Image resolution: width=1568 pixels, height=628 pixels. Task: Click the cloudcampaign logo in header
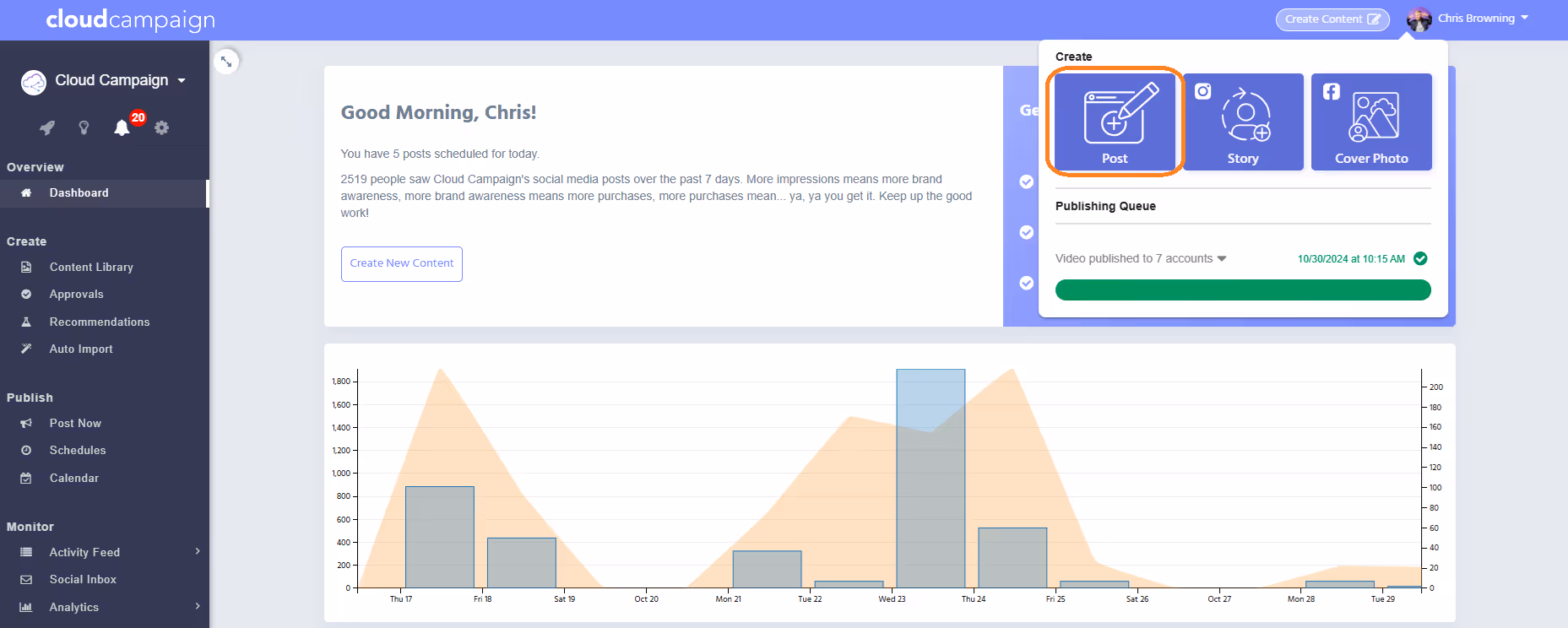131,19
